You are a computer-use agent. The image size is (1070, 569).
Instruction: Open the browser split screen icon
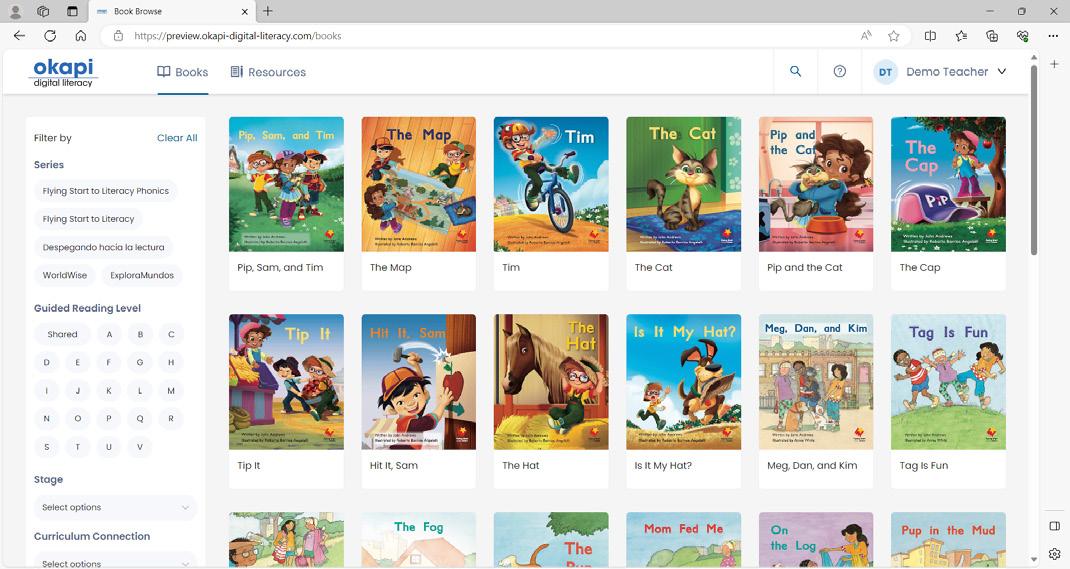point(930,36)
